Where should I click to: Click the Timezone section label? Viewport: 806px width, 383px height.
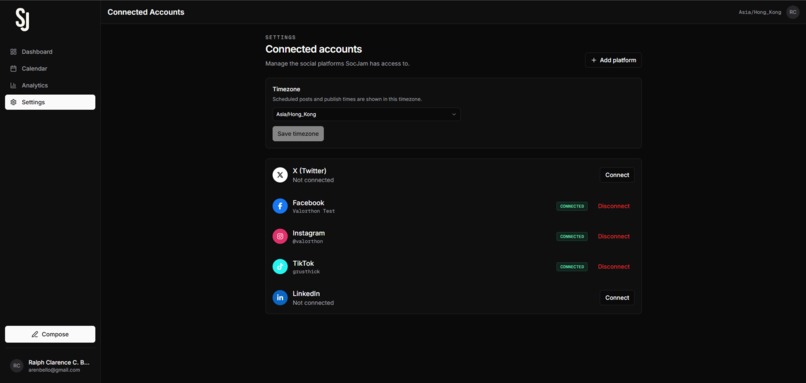tap(286, 89)
